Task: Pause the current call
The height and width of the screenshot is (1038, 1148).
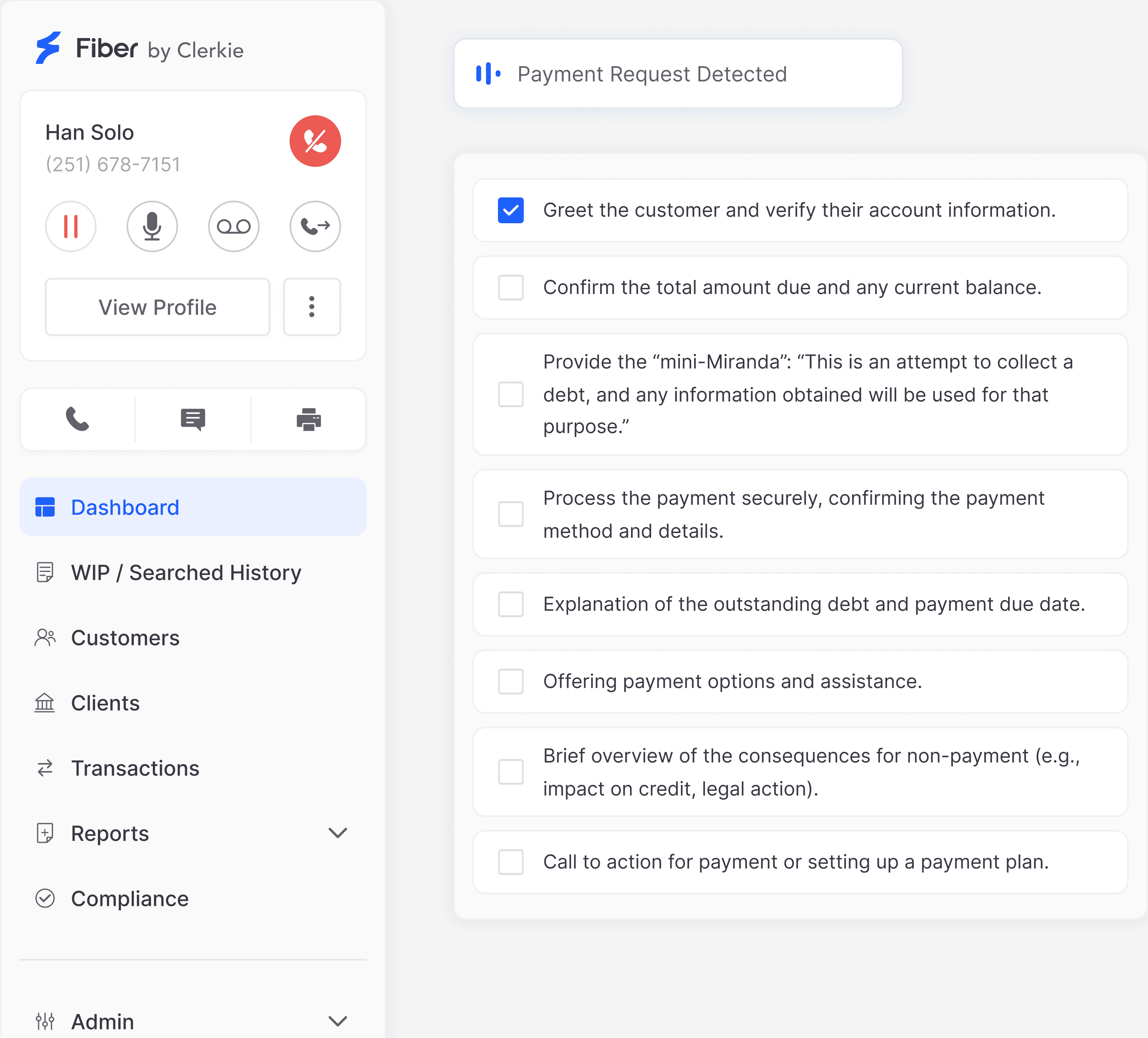Action: [71, 226]
